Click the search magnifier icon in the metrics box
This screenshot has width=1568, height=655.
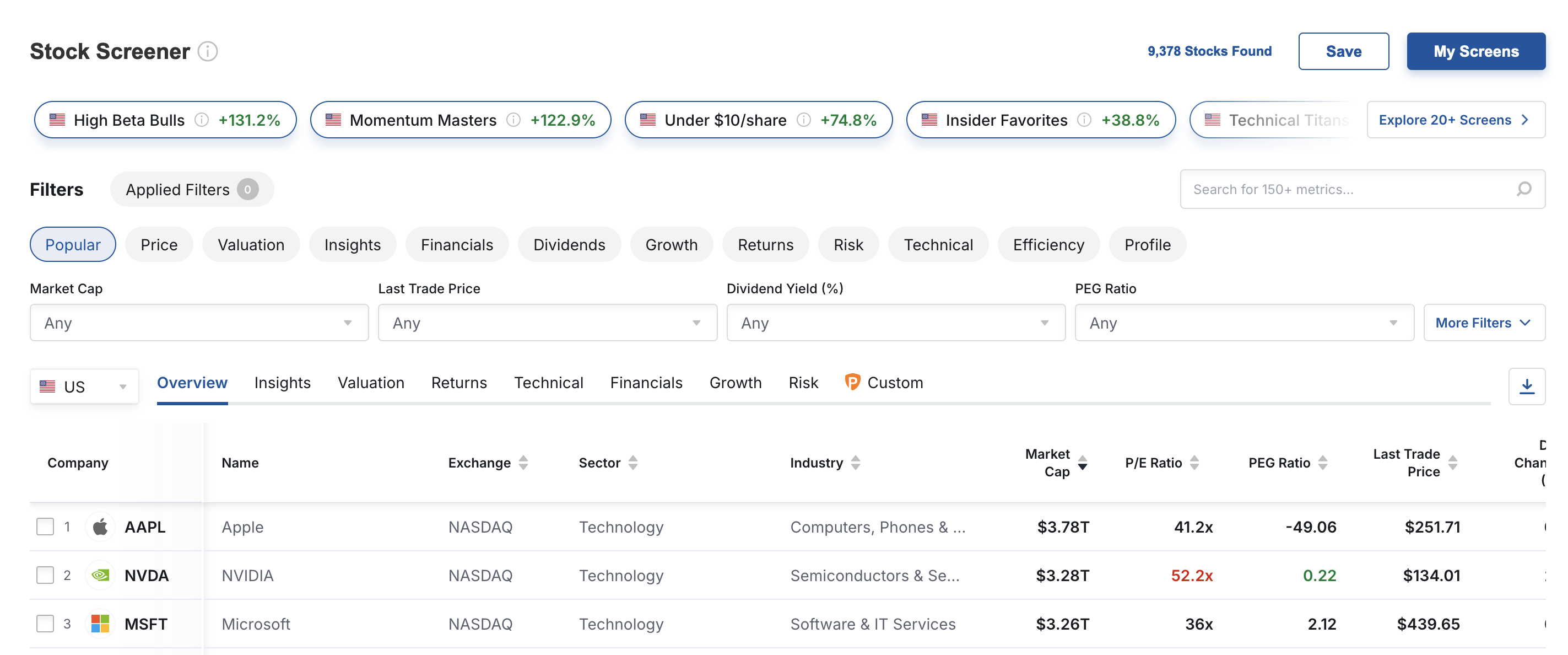click(1523, 190)
